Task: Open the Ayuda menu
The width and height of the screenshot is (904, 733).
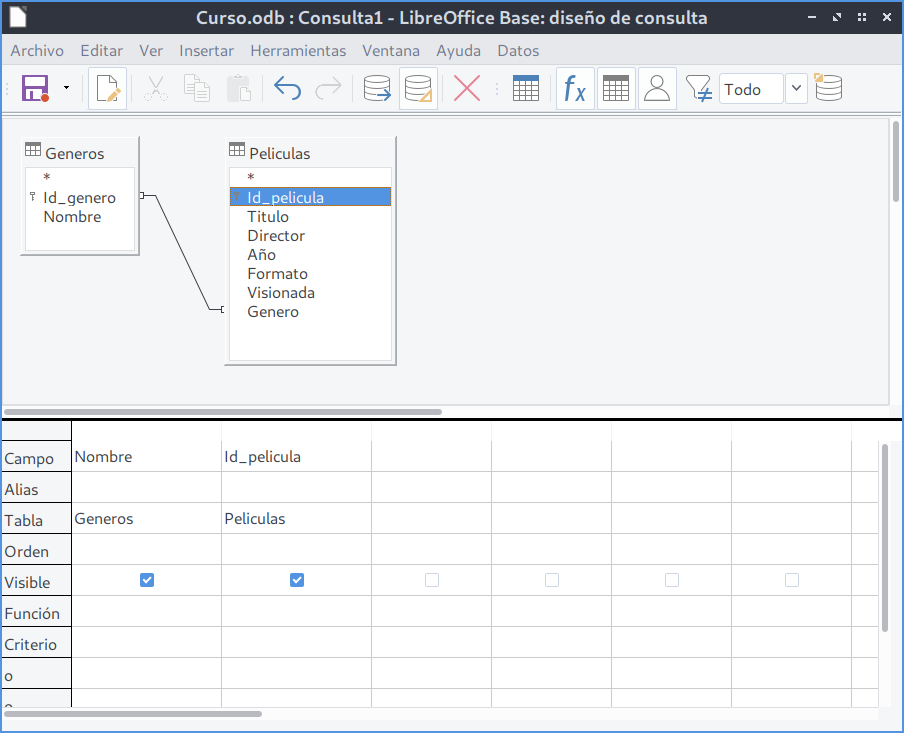Action: (458, 51)
